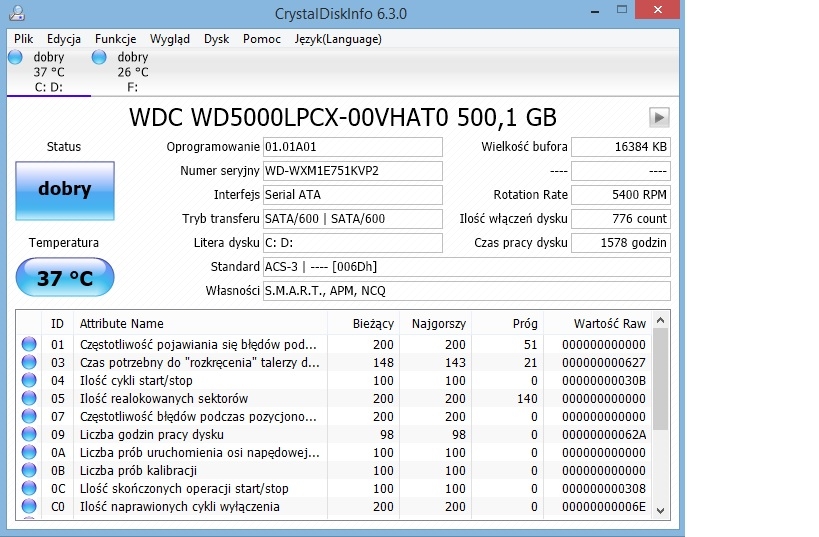Screen dimensions: 819x537
Task: Click the CrystalDiskInfo app icon in title bar
Action: 17,13
